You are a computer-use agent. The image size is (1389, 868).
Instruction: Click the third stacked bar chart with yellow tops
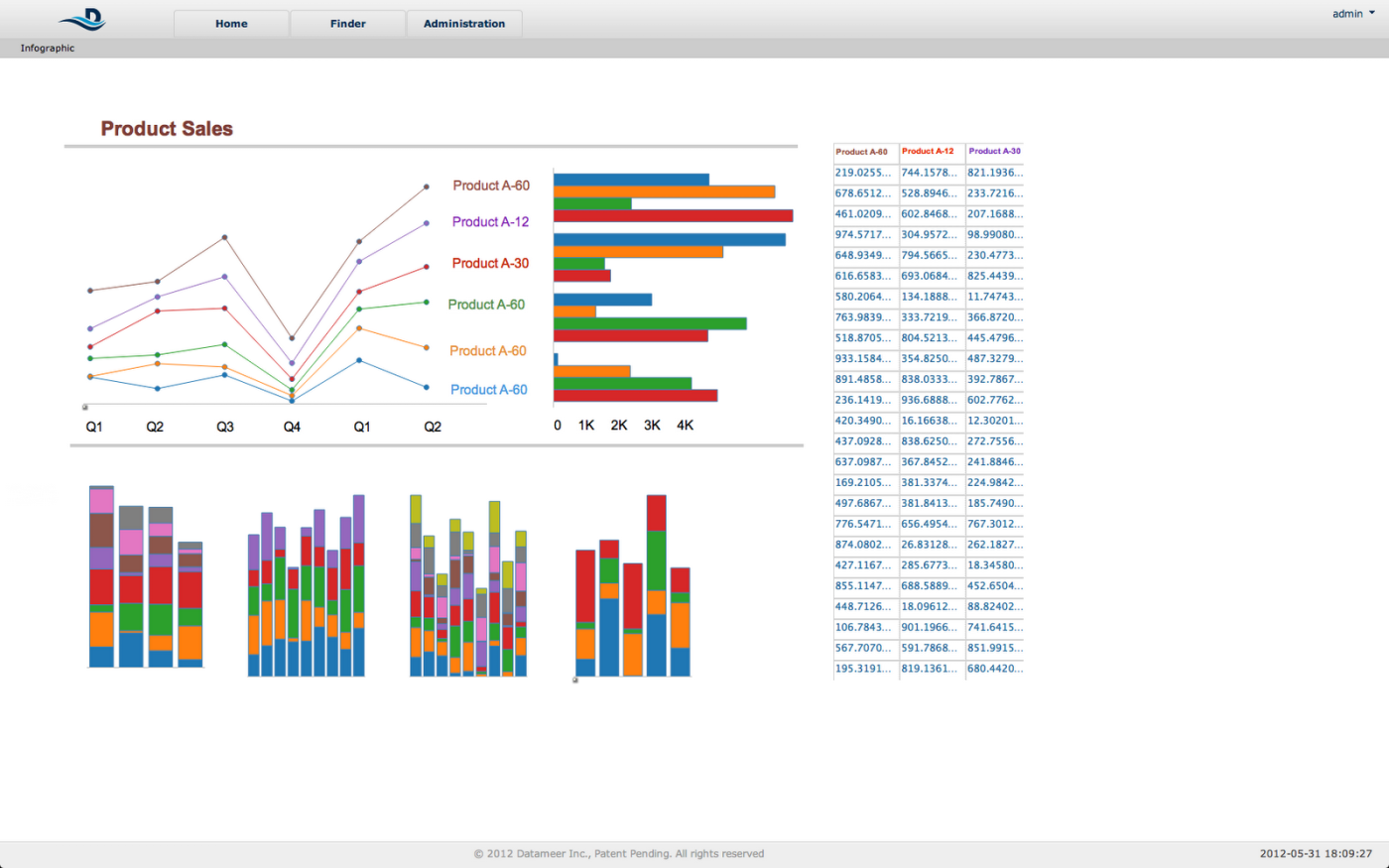tap(468, 585)
